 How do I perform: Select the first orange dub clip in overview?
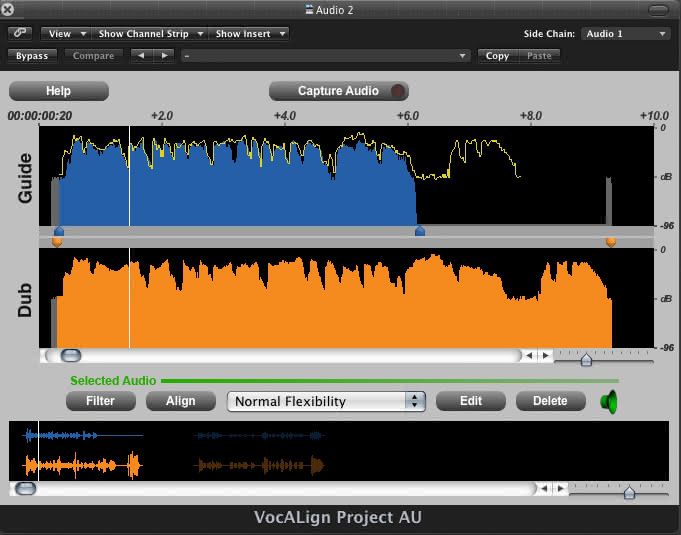83,466
